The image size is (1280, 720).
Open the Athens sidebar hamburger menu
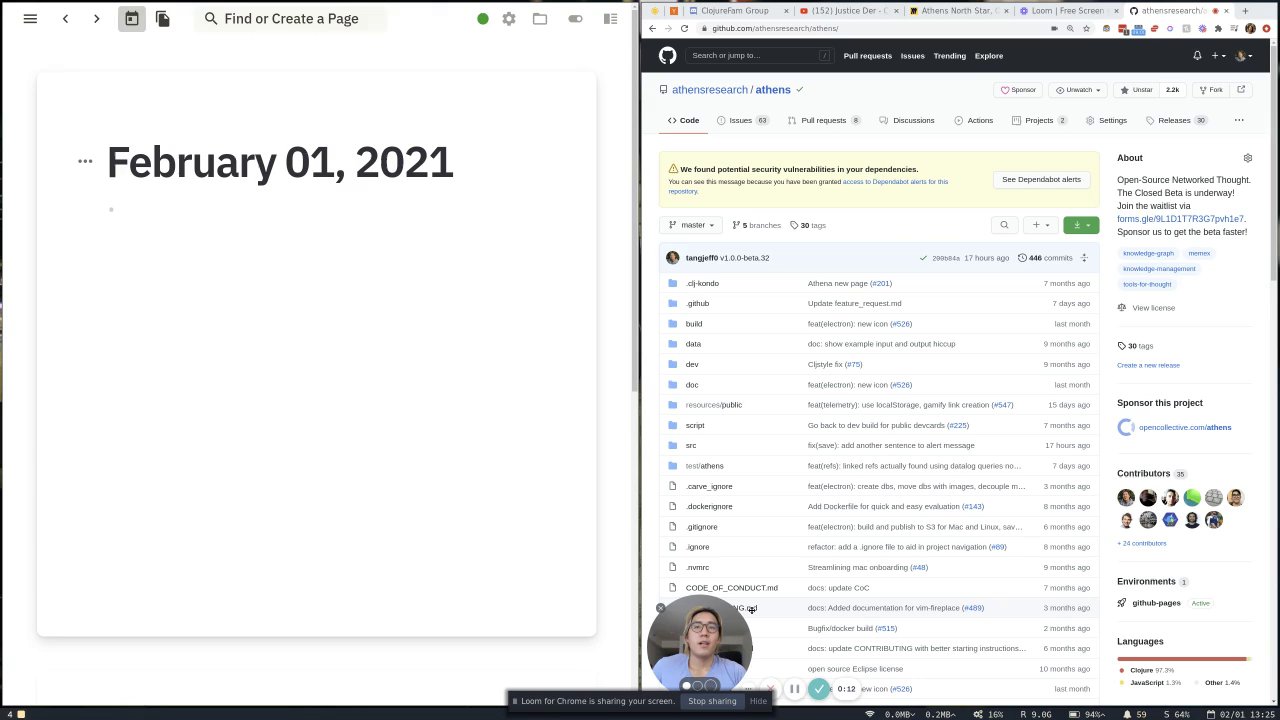(x=30, y=18)
